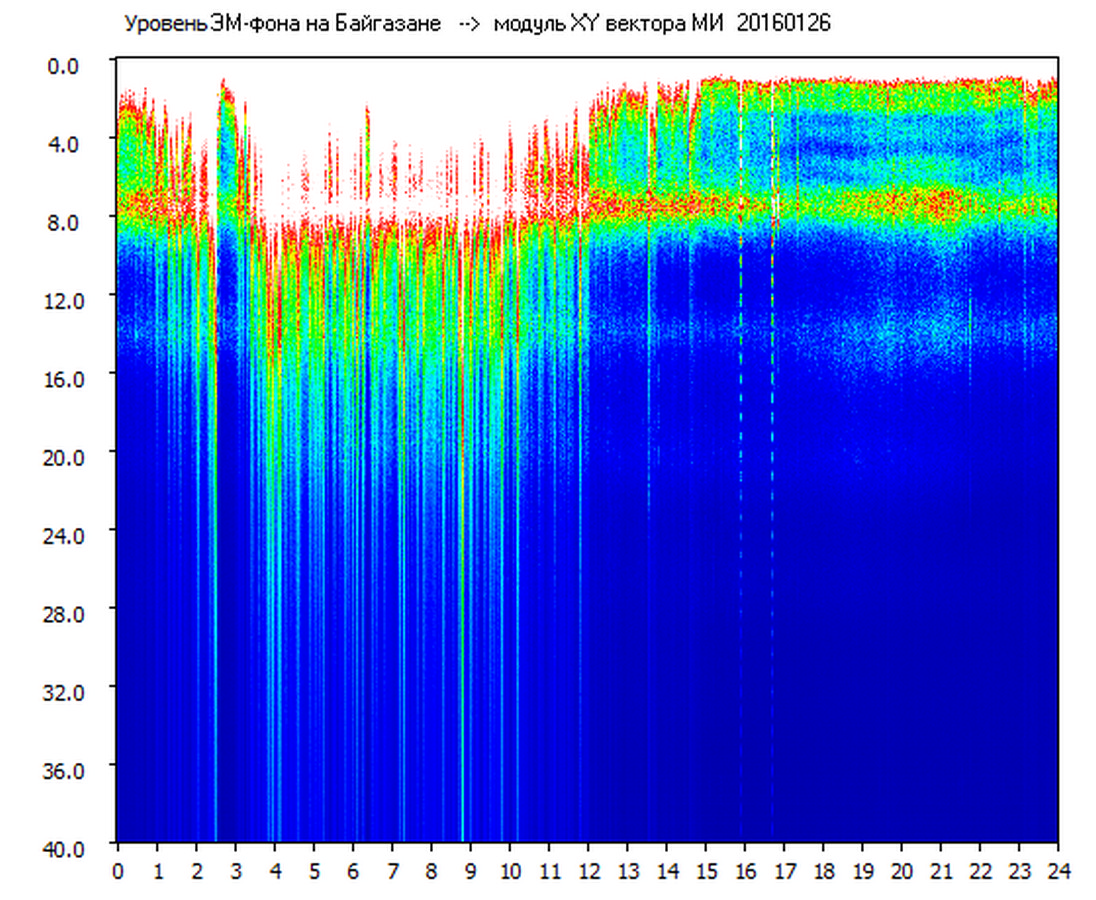Click hour 0 on the horizontal axis
1096x900 pixels.
point(118,871)
